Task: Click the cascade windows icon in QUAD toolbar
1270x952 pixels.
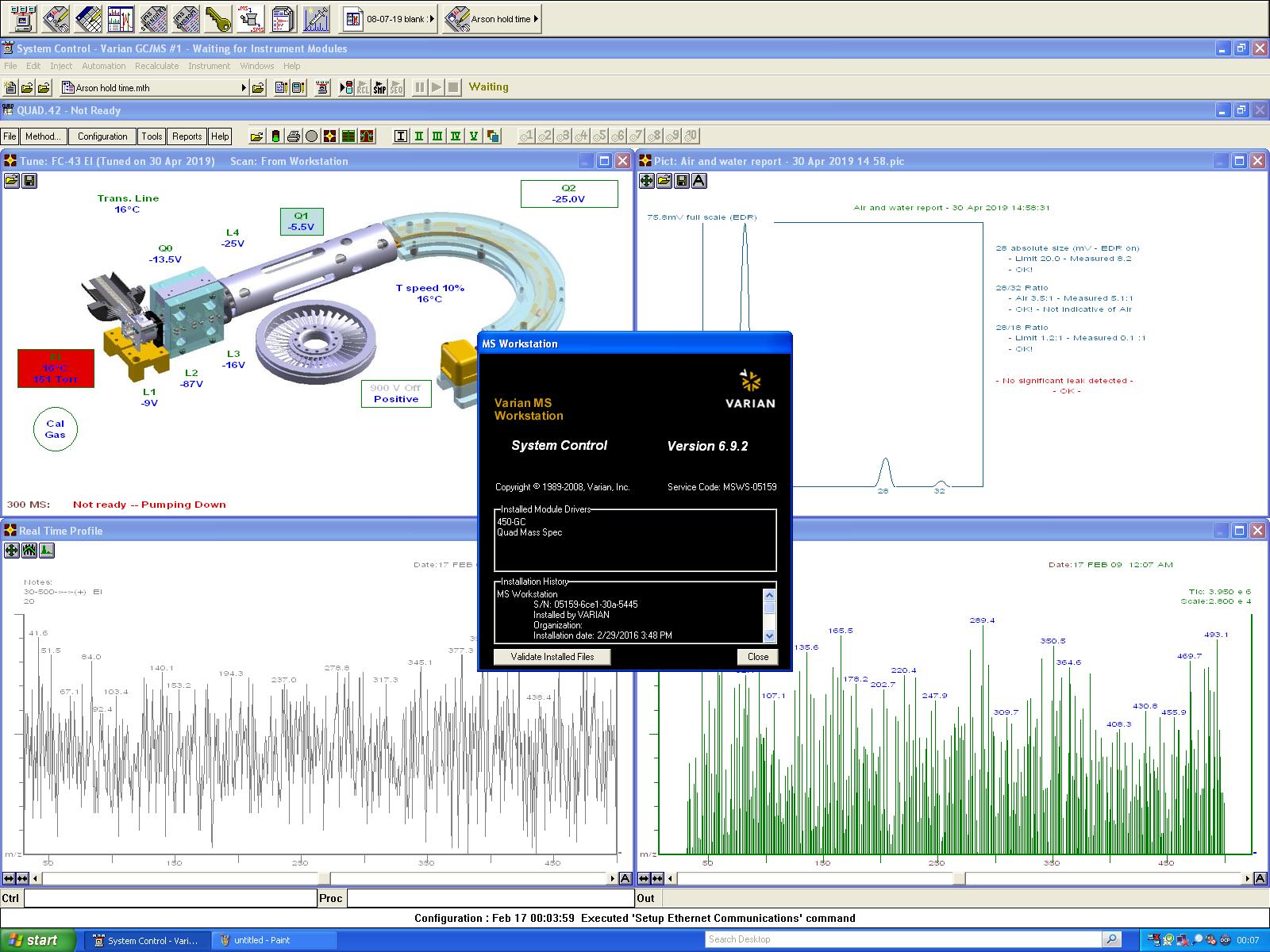Action: pos(493,136)
